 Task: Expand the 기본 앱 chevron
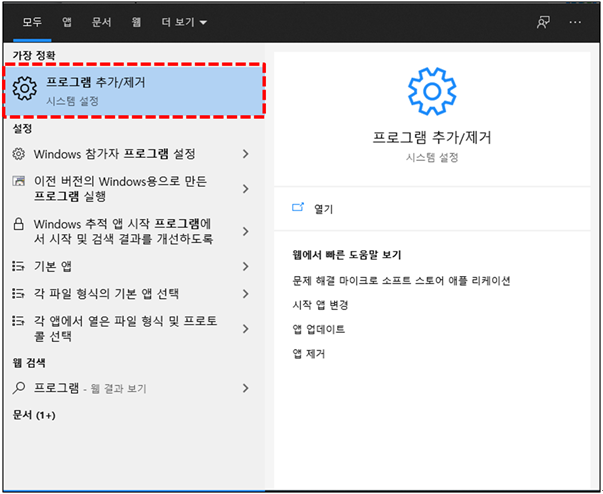click(x=245, y=266)
